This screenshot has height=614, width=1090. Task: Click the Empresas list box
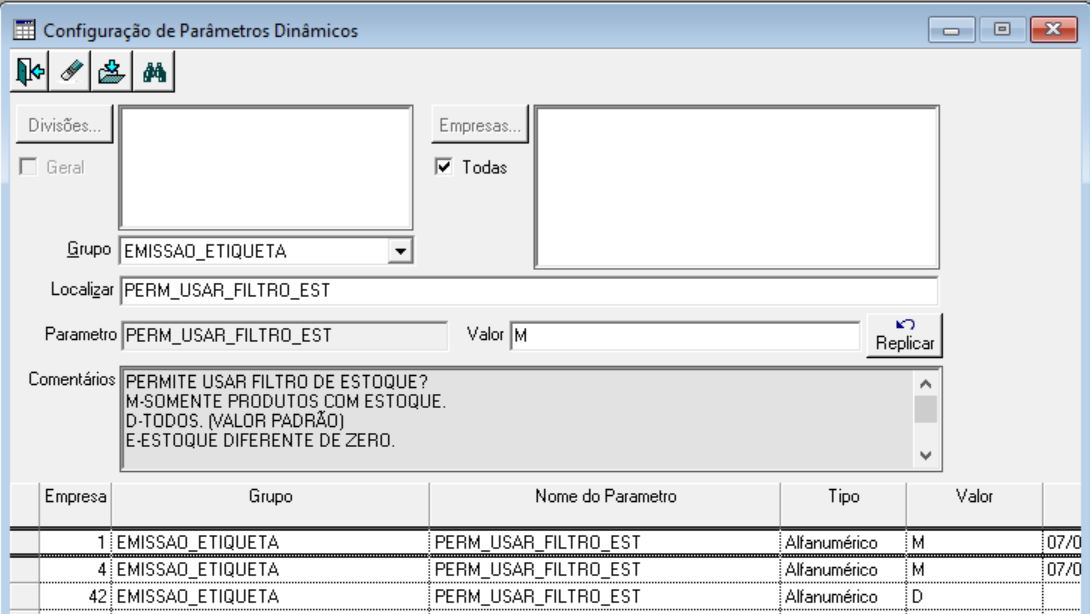[x=737, y=187]
